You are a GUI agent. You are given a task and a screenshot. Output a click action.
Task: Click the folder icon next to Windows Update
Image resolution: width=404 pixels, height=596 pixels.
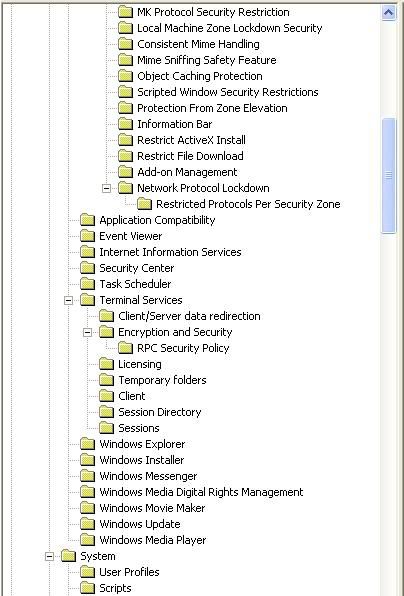[x=87, y=524]
